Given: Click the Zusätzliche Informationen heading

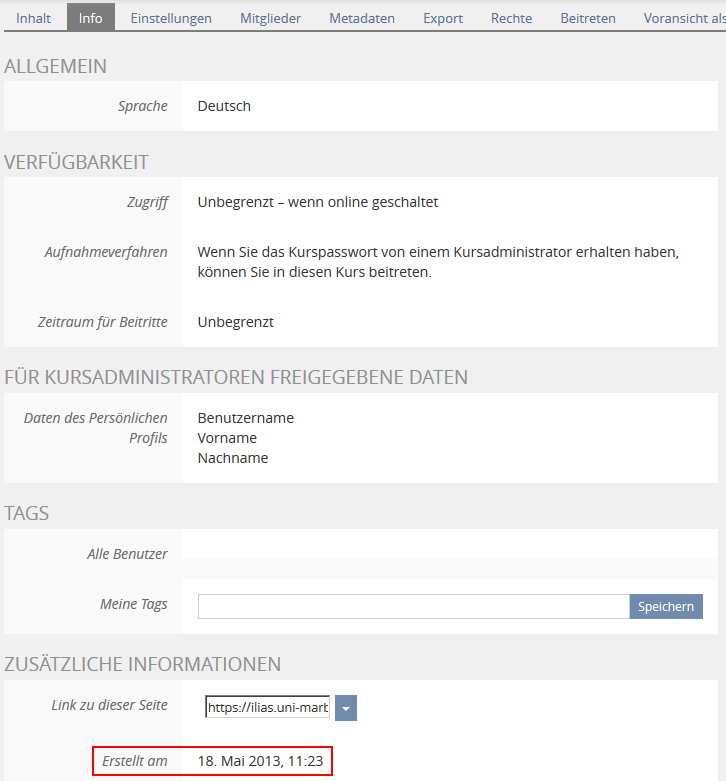Looking at the screenshot, I should [143, 664].
